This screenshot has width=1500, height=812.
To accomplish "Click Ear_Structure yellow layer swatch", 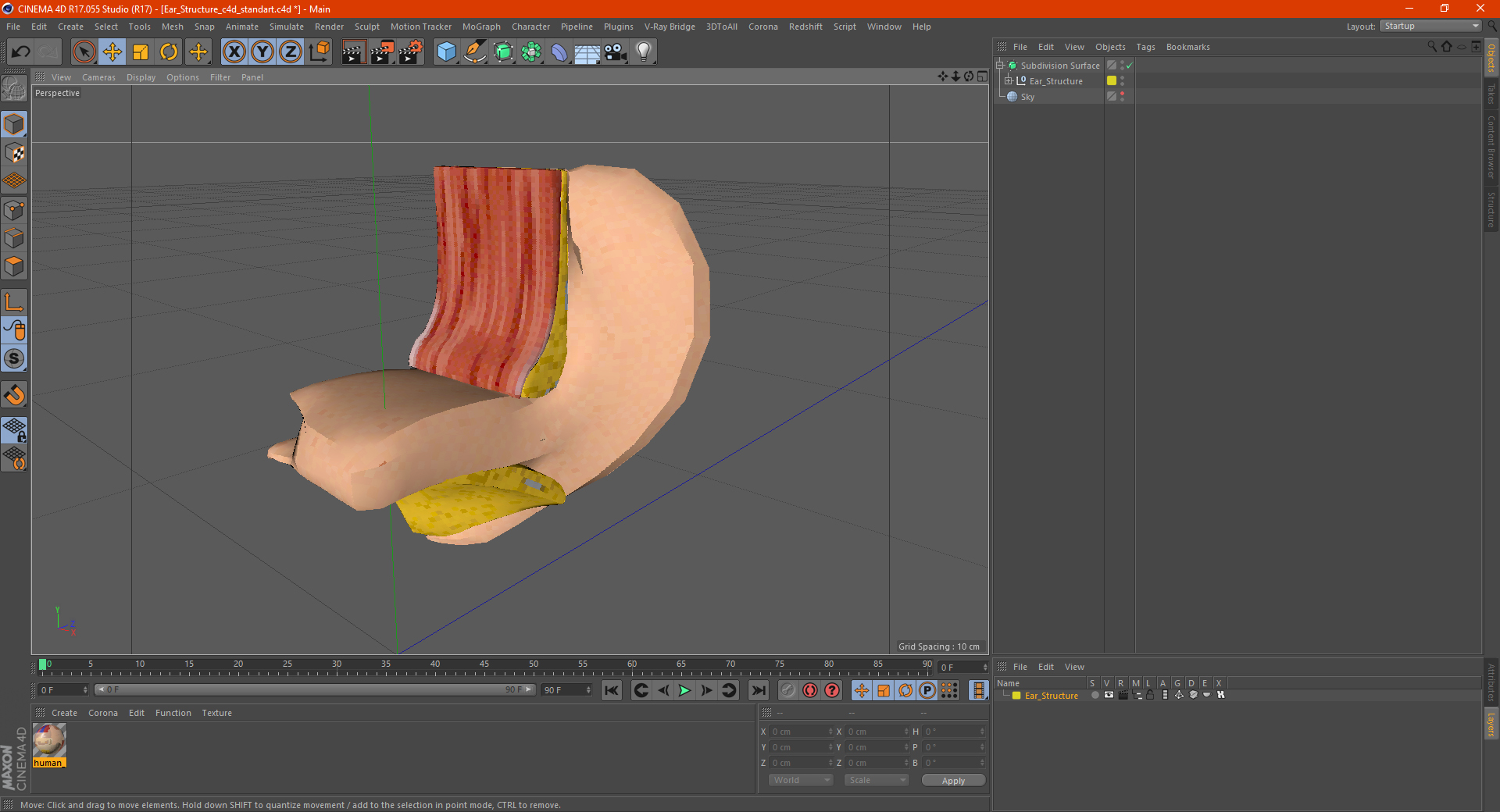I will tap(1112, 80).
